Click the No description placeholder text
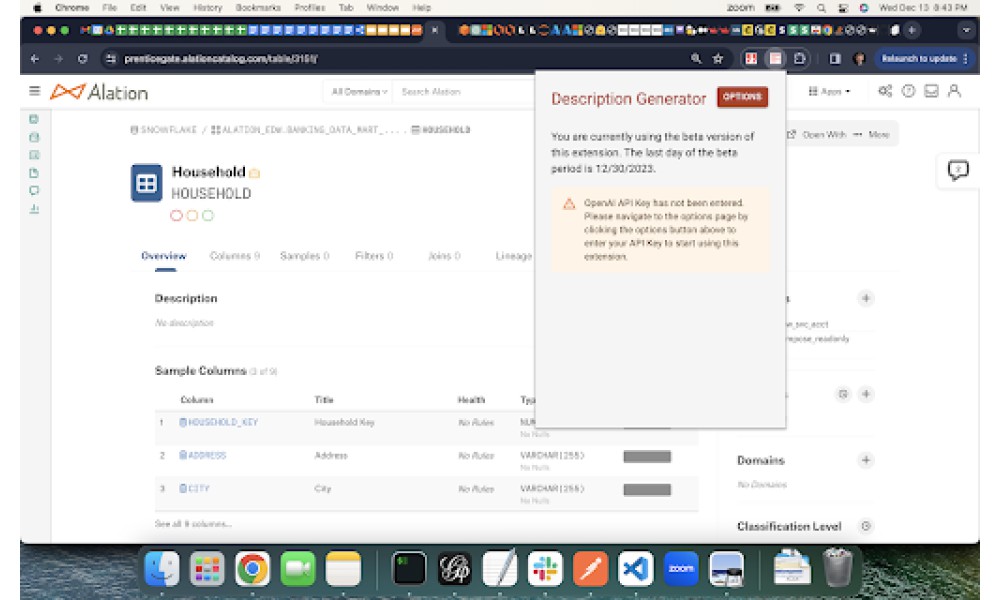1000x600 pixels. coord(184,323)
